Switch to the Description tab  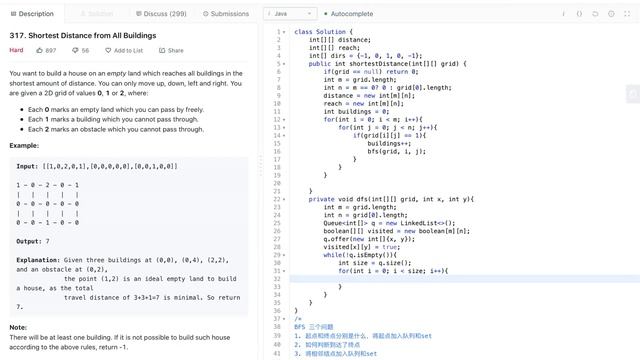(x=32, y=14)
